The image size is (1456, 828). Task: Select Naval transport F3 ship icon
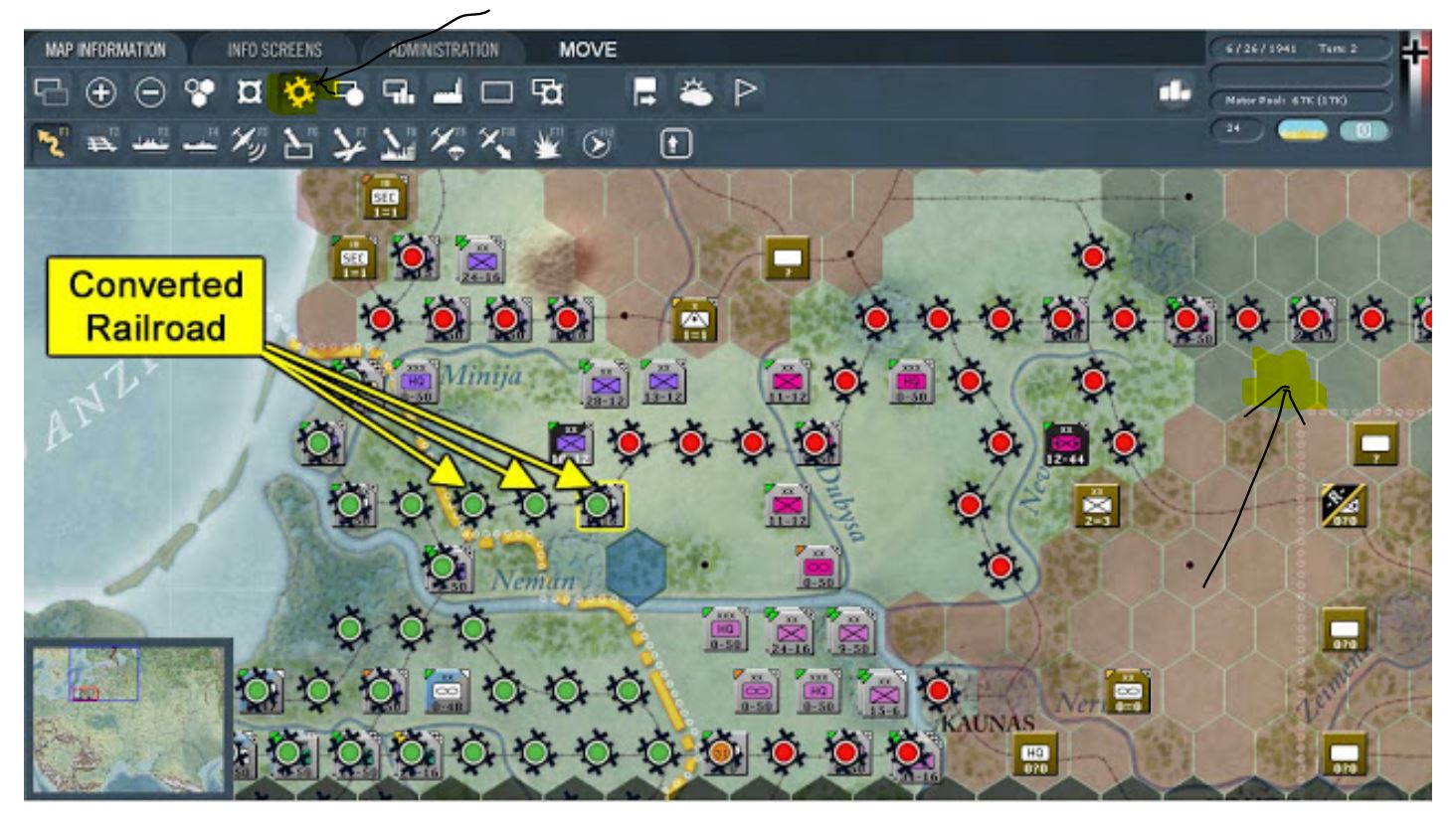coord(151,143)
